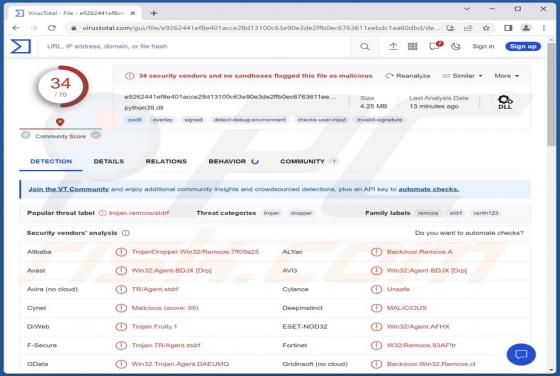Click the page vertical scrollbar
The image size is (560, 376).
pyautogui.click(x=551, y=96)
